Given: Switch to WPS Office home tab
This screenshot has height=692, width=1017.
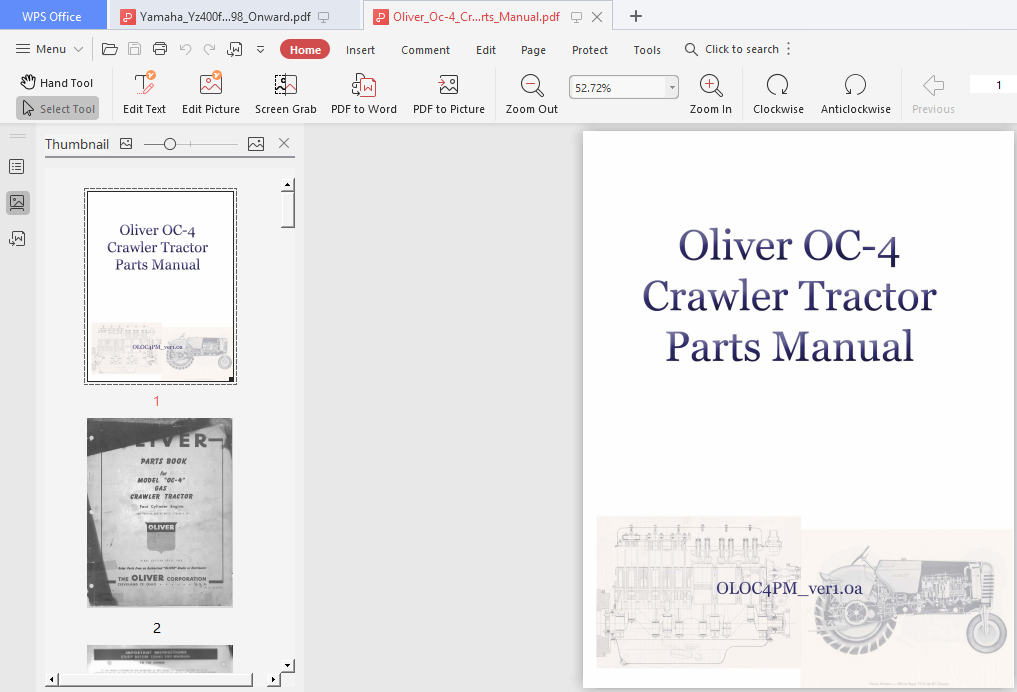Looking at the screenshot, I should click(x=52, y=16).
